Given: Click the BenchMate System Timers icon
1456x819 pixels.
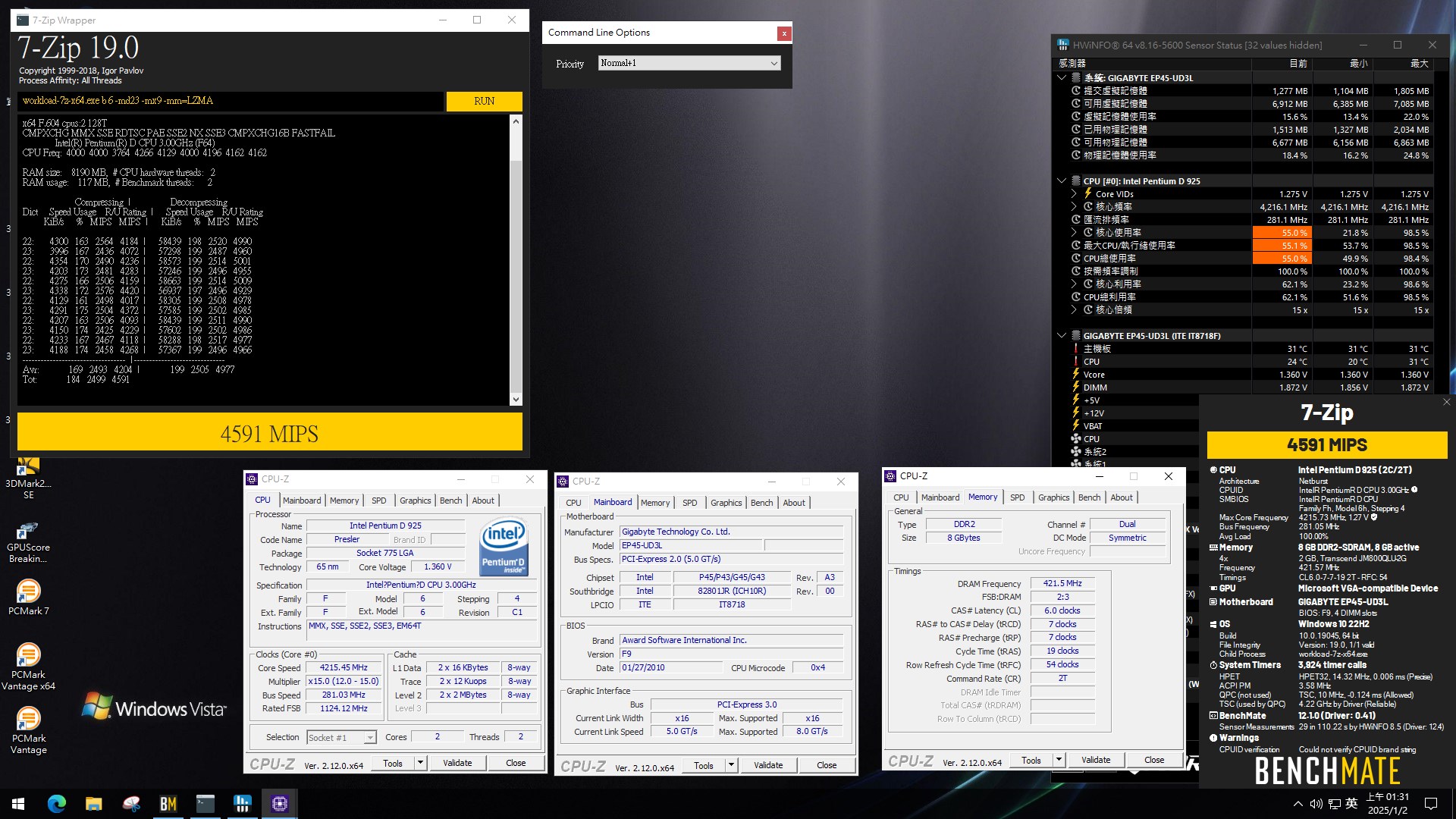Looking at the screenshot, I should [x=1213, y=665].
